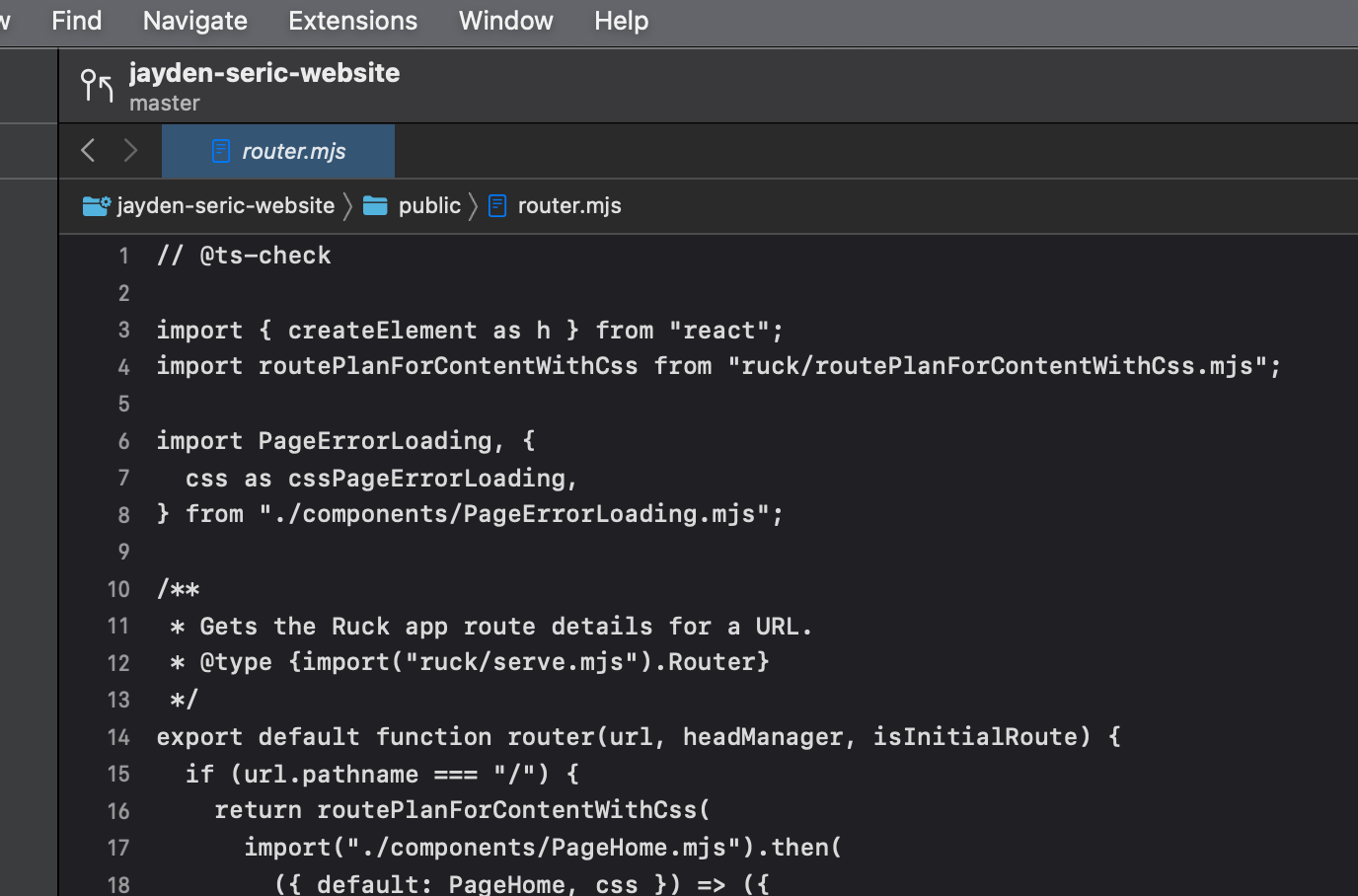
Task: Open the Extensions menu
Action: (352, 20)
